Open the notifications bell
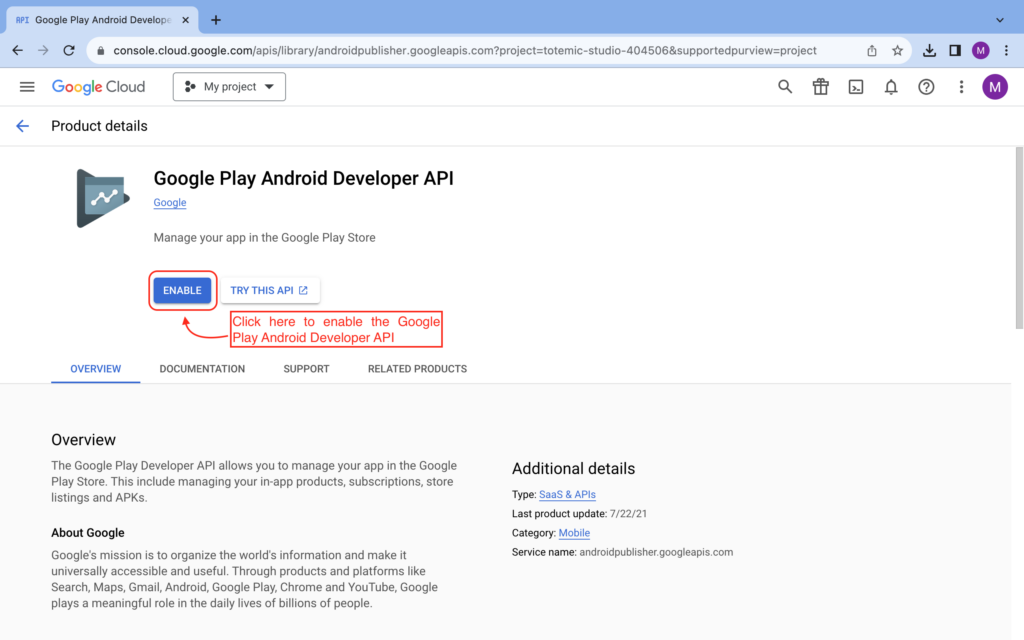 [891, 87]
